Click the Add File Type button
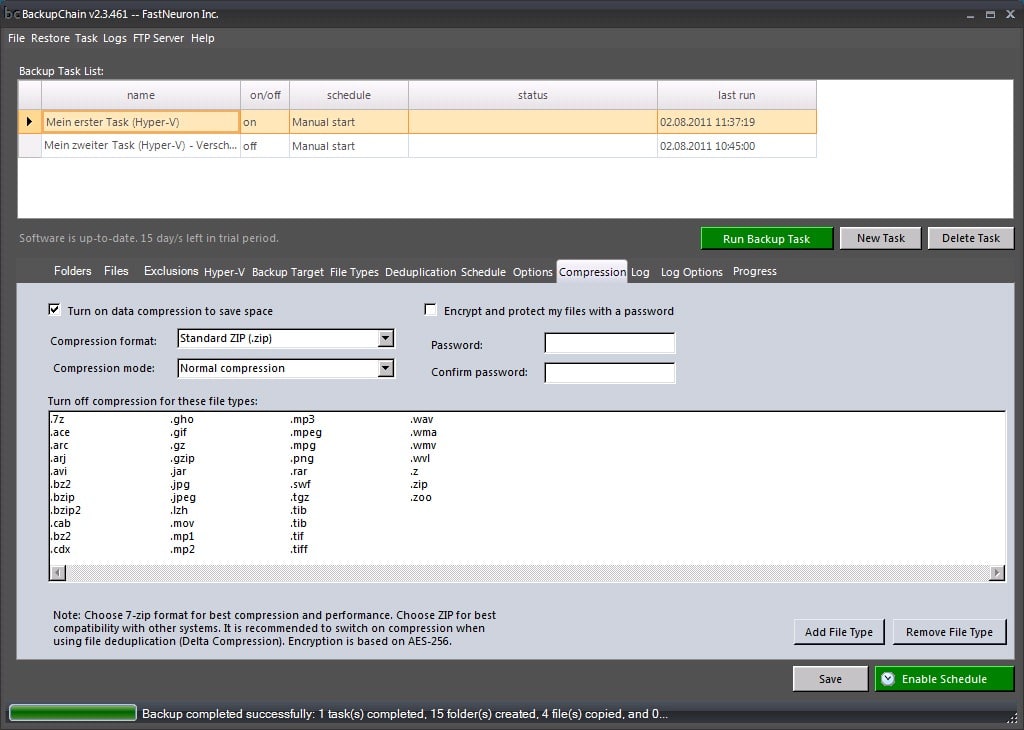Screen dimensions: 1024x730 (x=839, y=631)
